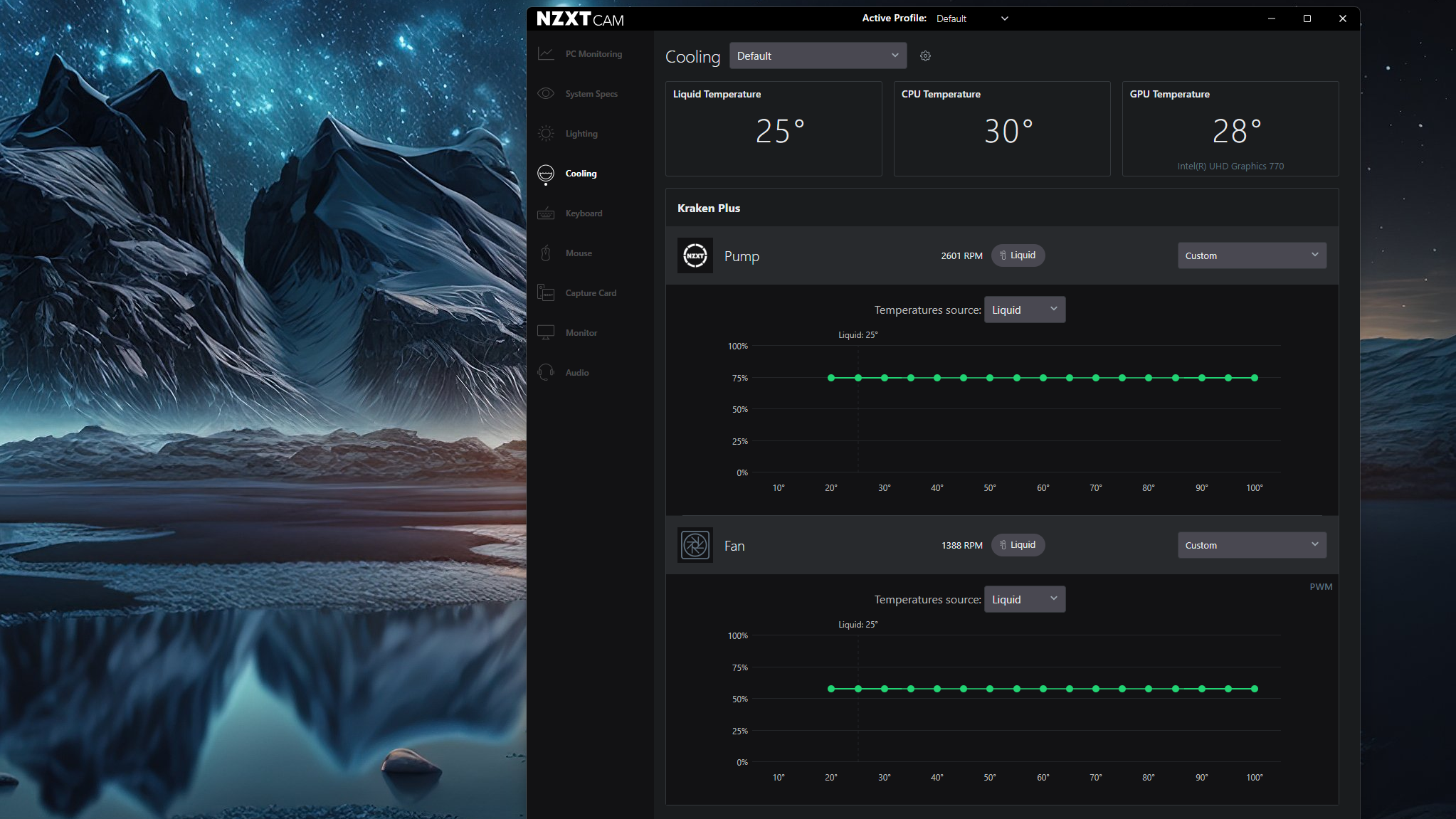Click the Fan 1388 RPM reading
This screenshot has height=819, width=1456.
point(961,545)
